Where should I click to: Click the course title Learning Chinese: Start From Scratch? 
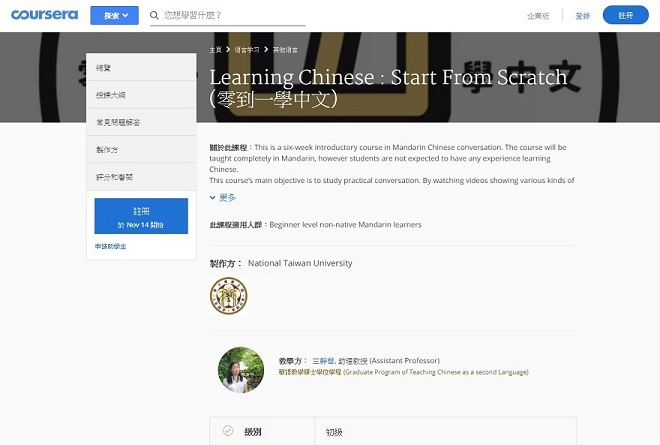(x=388, y=88)
